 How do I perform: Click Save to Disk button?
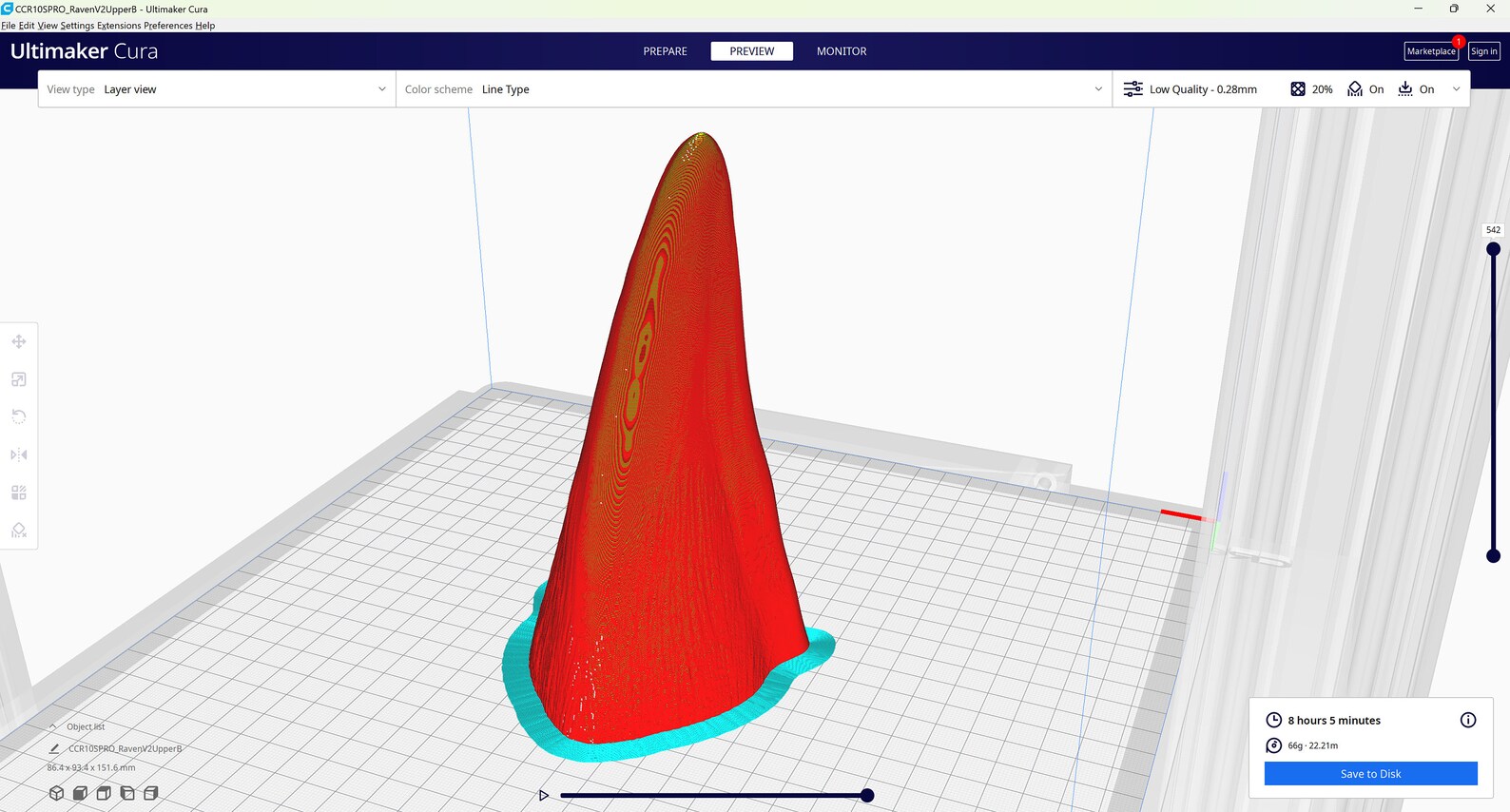coord(1370,774)
